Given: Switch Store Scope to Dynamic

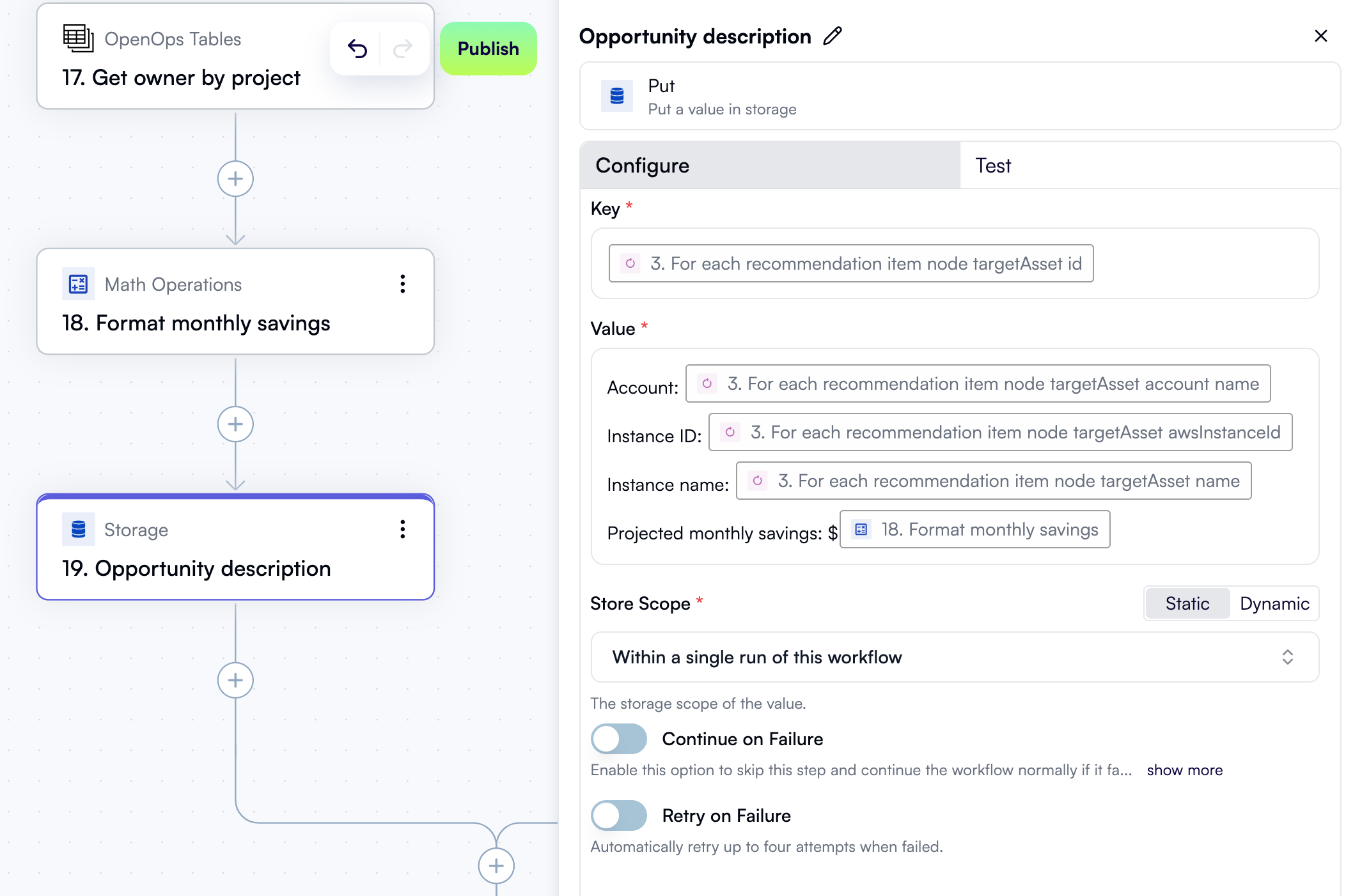Looking at the screenshot, I should [x=1274, y=603].
